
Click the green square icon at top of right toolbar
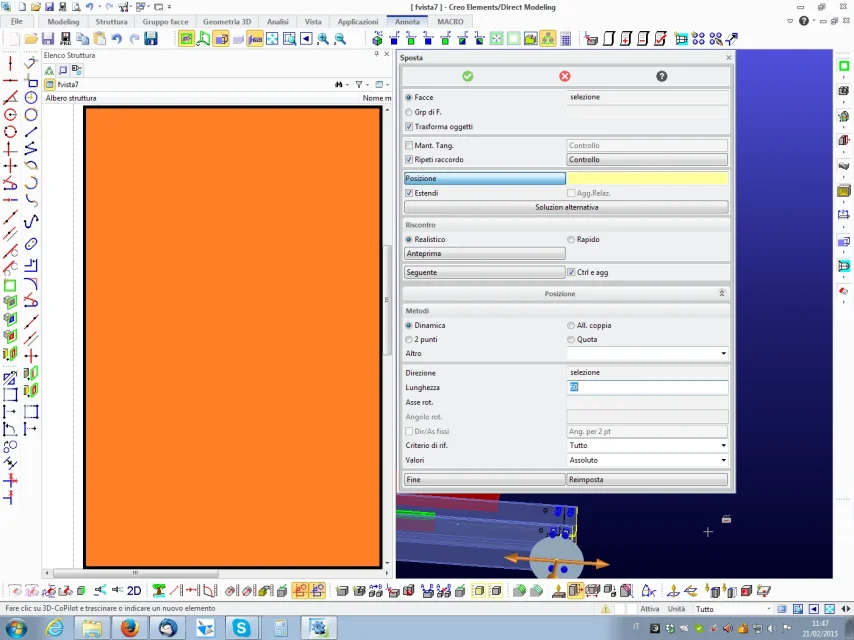point(844,66)
